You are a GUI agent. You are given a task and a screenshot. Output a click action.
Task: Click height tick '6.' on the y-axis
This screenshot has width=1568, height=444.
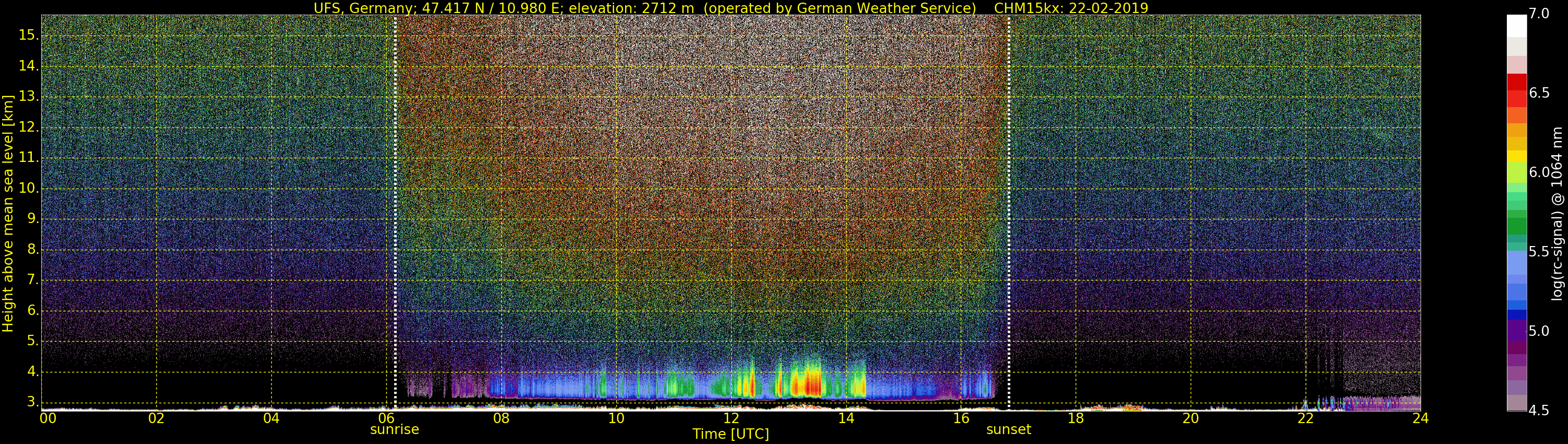click(33, 311)
